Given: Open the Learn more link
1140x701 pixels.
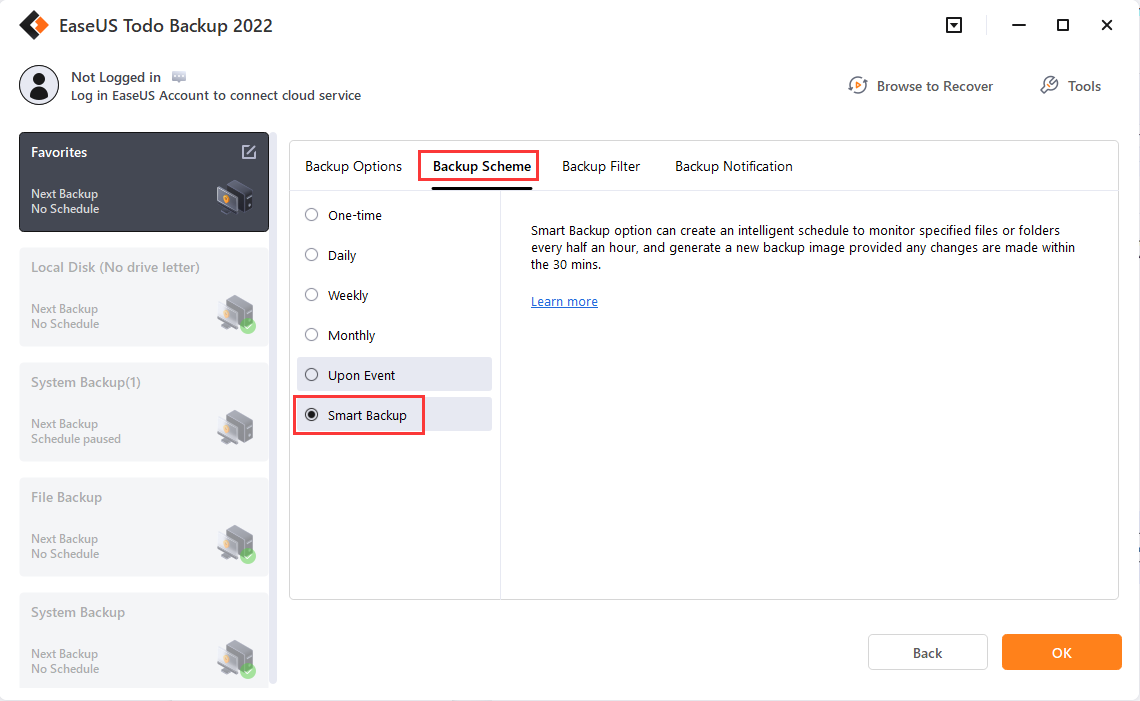Looking at the screenshot, I should click(x=564, y=302).
